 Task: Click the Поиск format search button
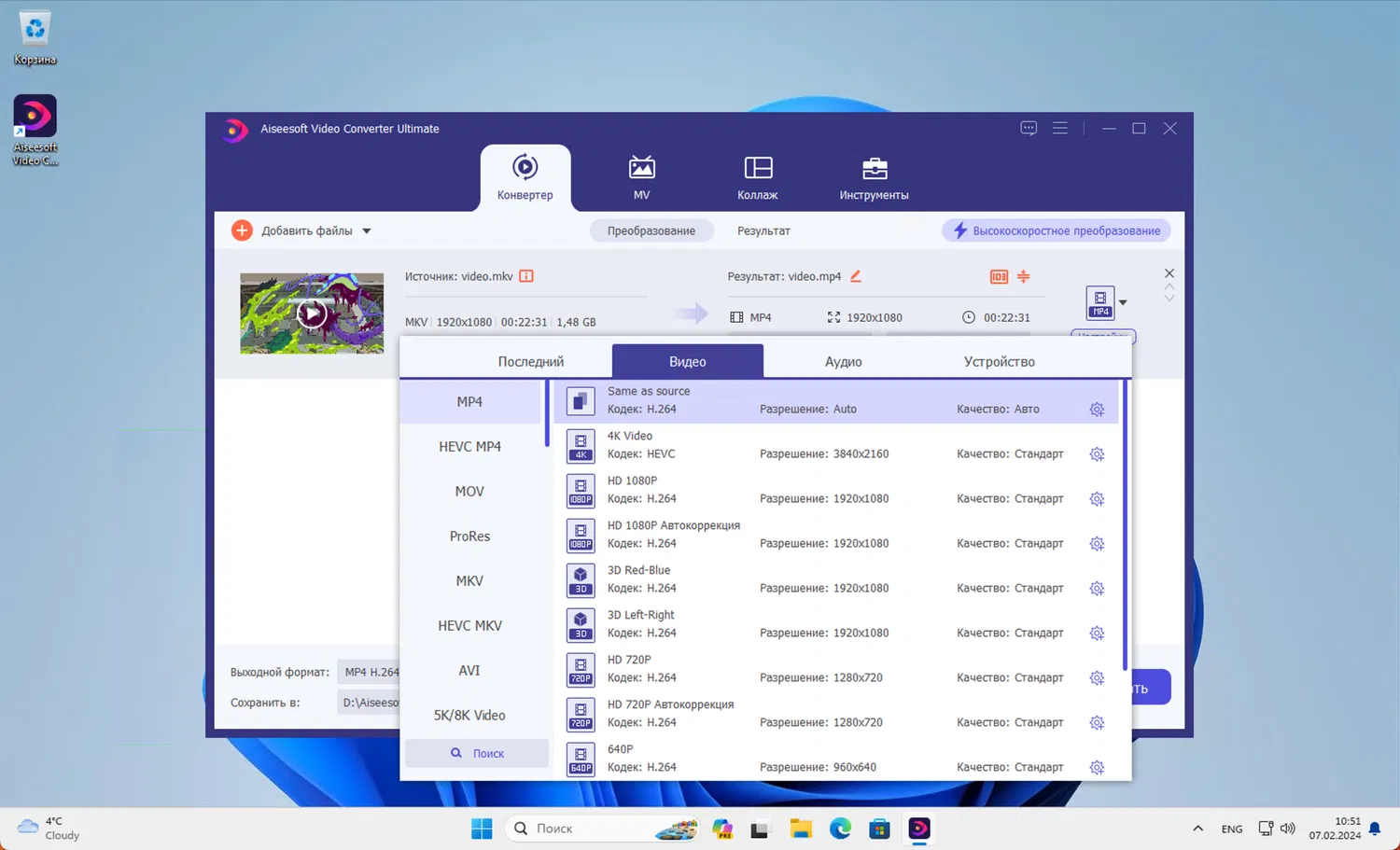477,753
